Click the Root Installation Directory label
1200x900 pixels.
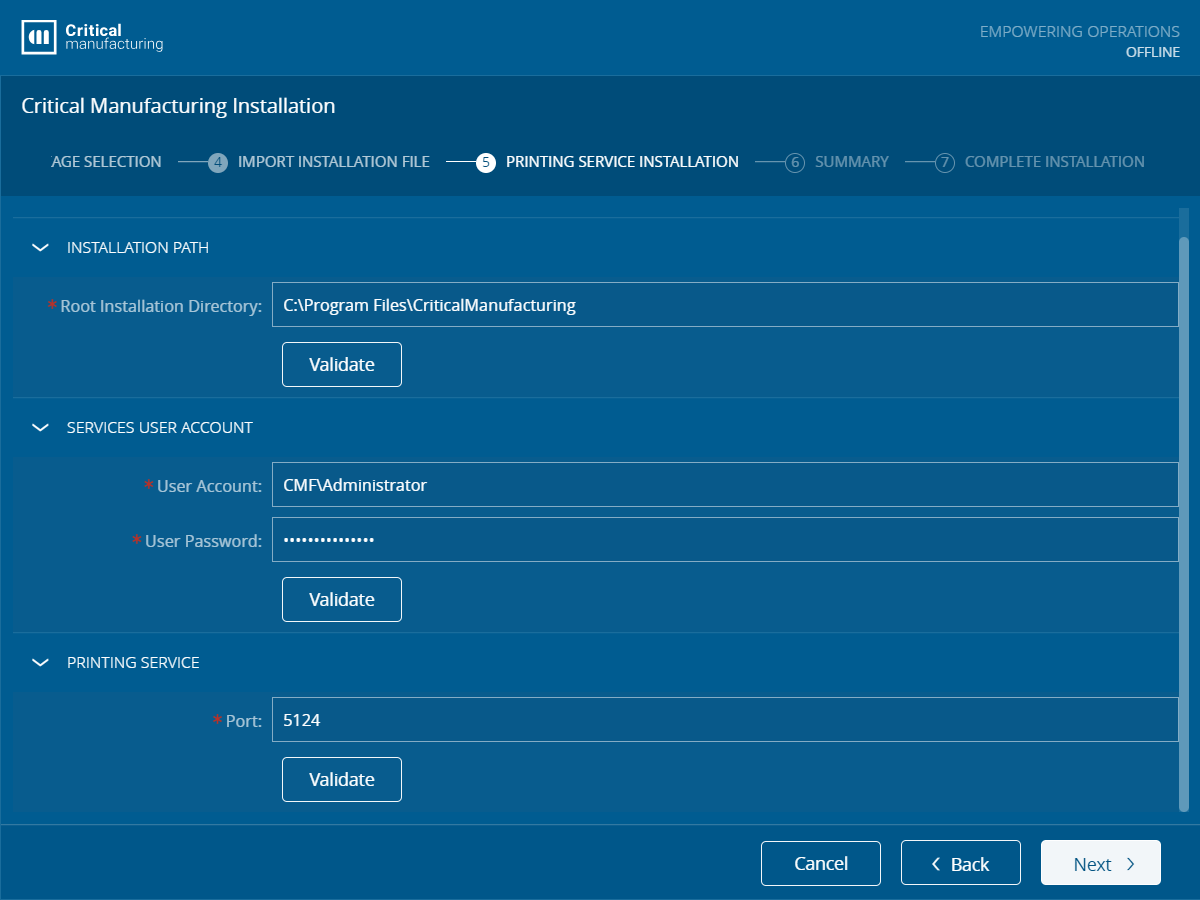pyautogui.click(x=161, y=306)
